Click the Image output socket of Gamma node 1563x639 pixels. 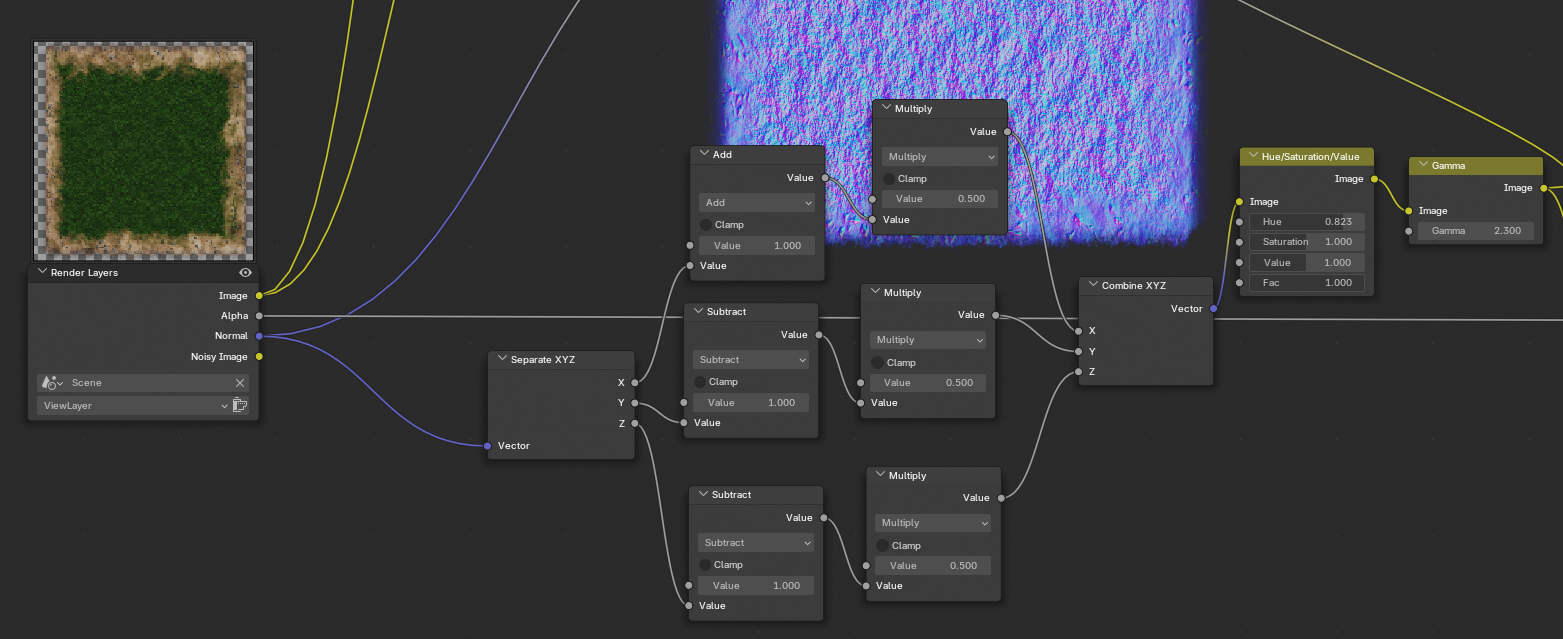point(1543,188)
